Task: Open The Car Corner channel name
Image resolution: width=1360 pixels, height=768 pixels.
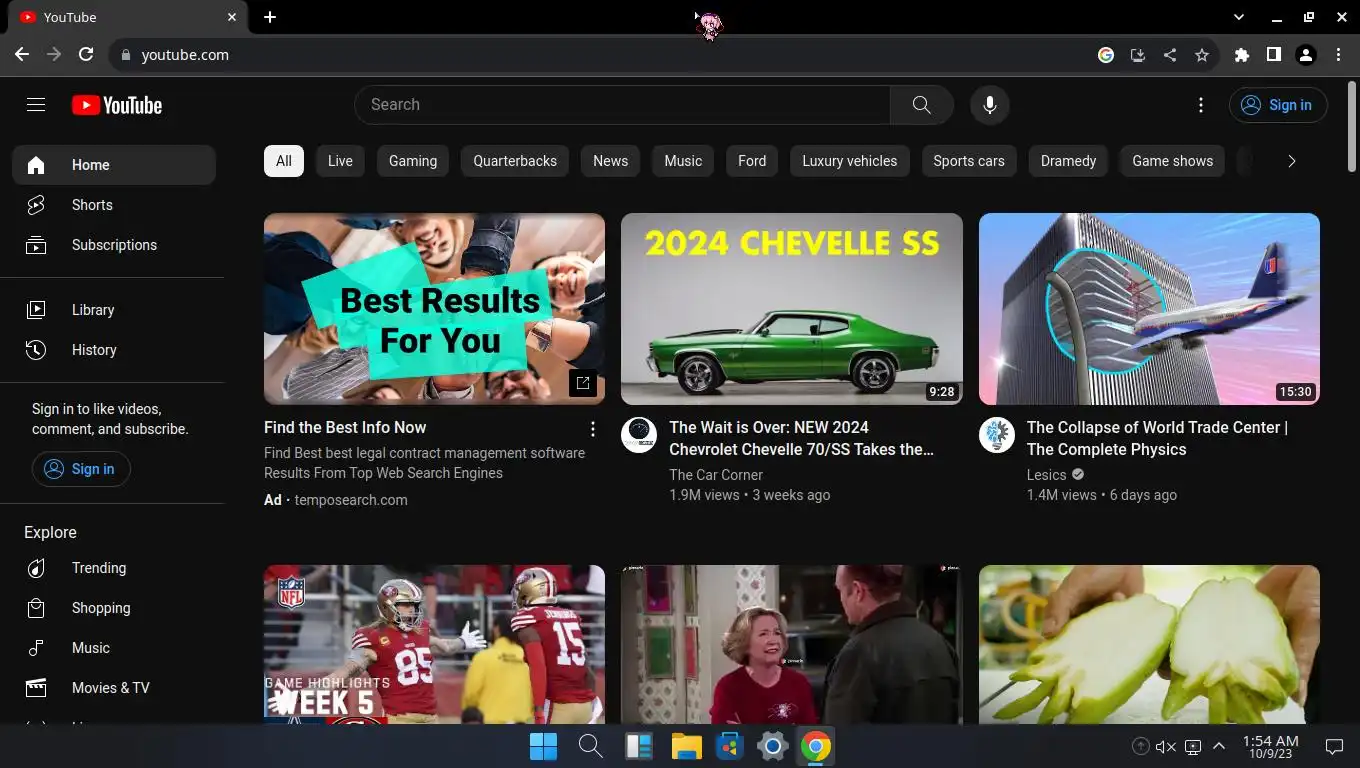Action: 716,475
